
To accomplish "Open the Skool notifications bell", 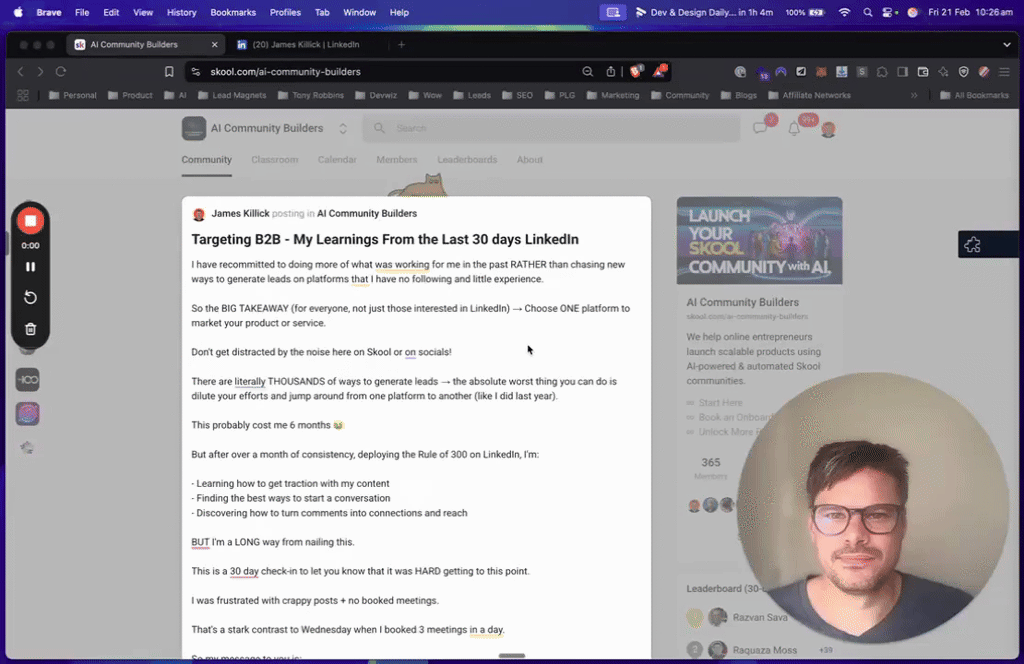I will coord(793,129).
